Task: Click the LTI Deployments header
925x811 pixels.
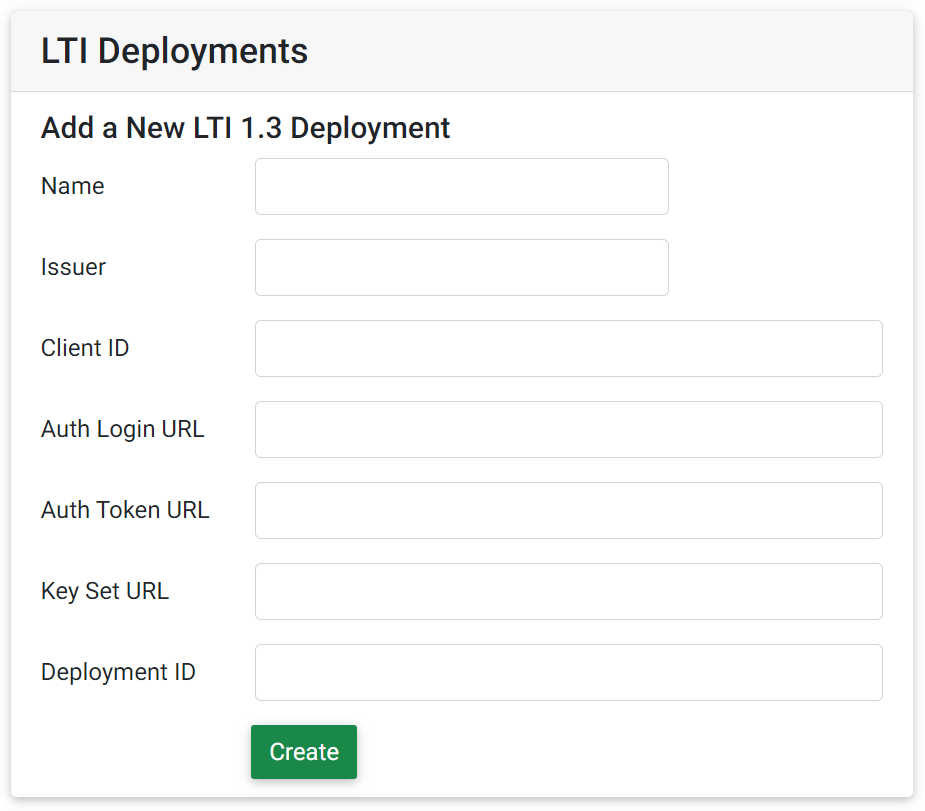Action: [x=174, y=51]
